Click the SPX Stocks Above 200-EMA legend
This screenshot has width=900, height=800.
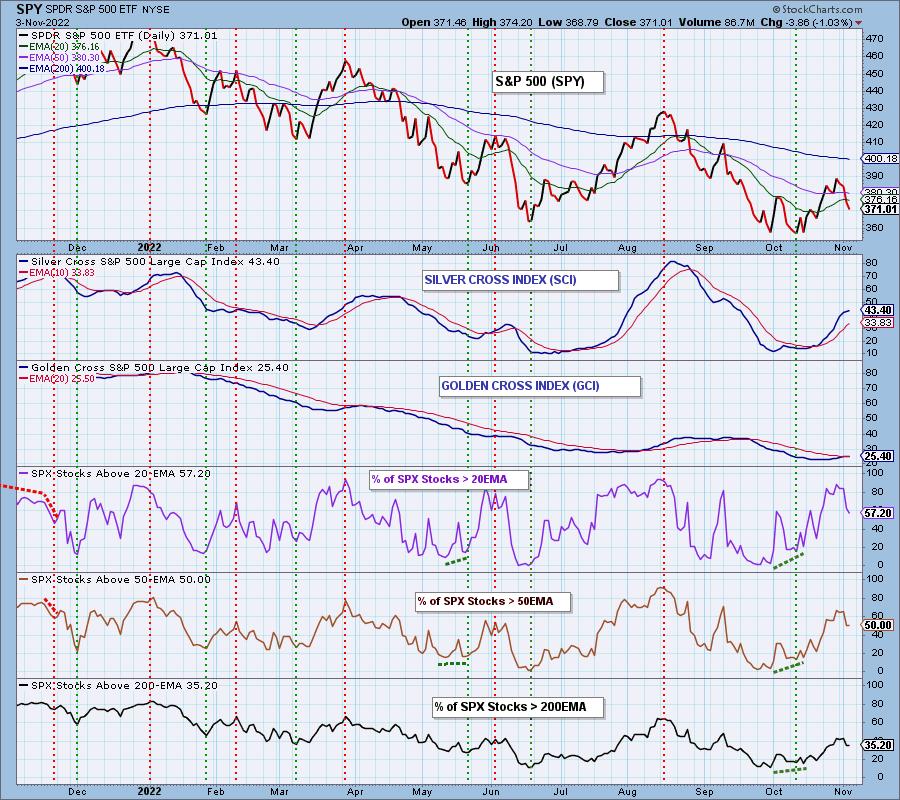tap(117, 685)
